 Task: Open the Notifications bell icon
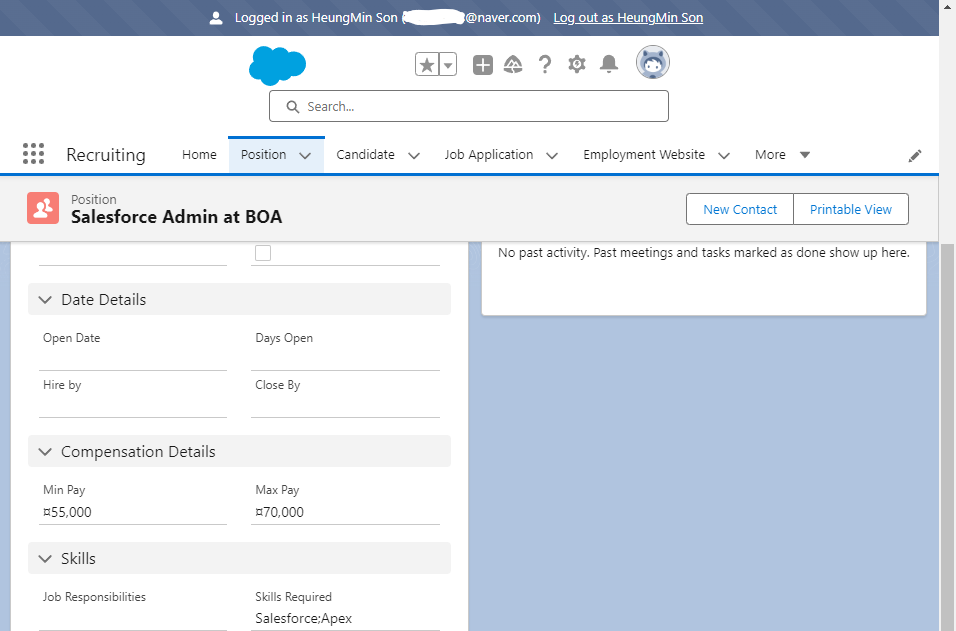[608, 63]
